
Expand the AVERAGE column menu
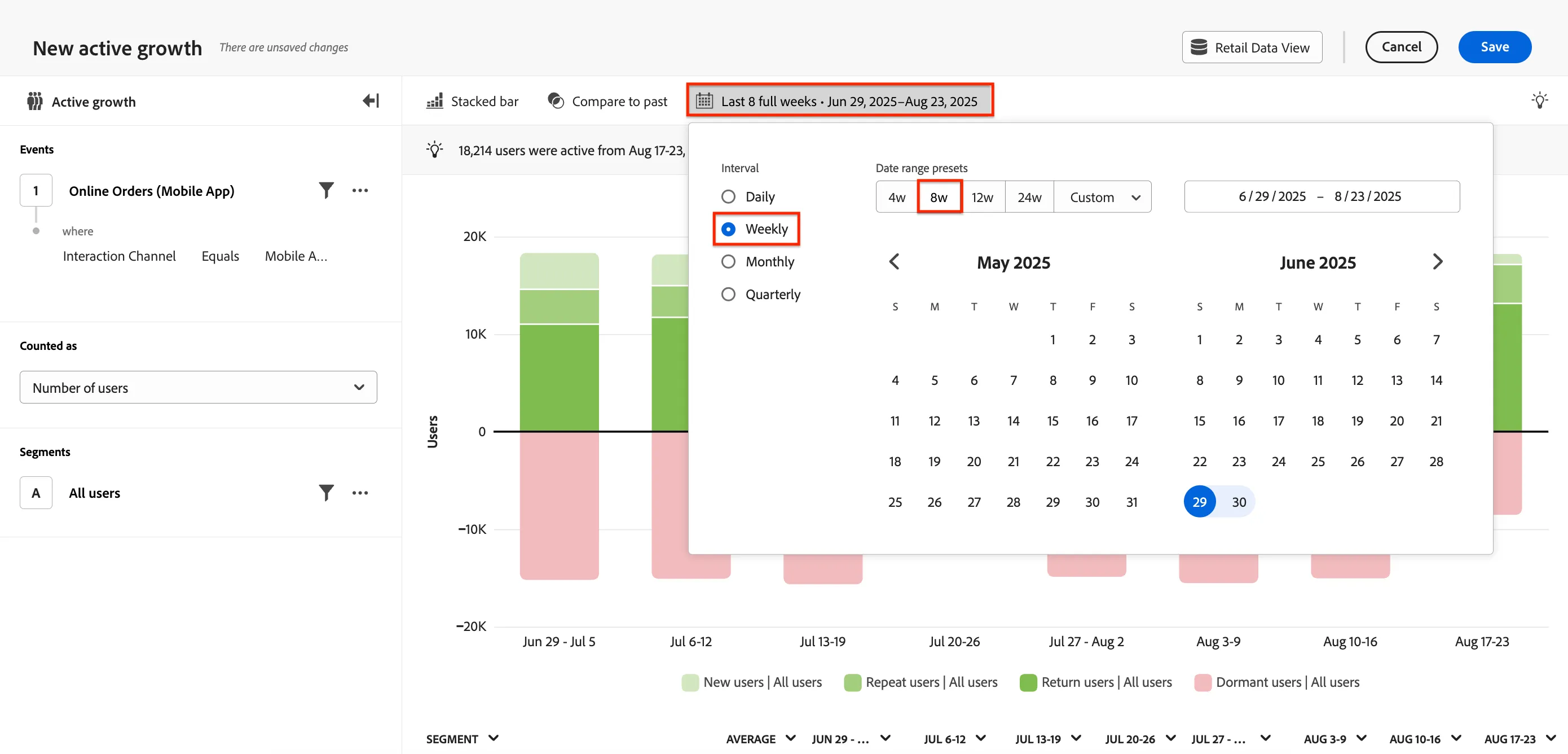(x=790, y=738)
